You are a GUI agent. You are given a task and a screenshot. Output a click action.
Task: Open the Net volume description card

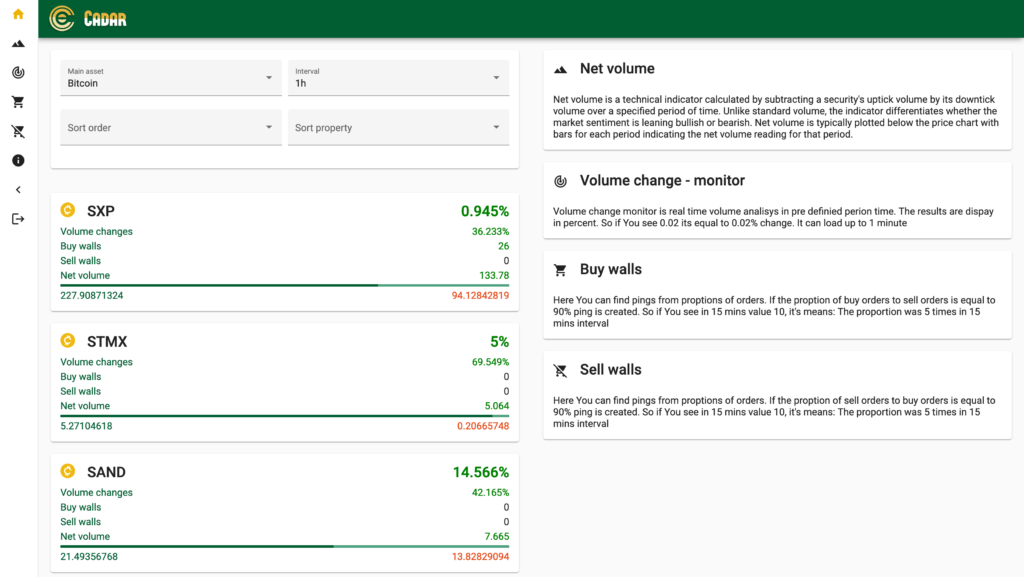[777, 100]
